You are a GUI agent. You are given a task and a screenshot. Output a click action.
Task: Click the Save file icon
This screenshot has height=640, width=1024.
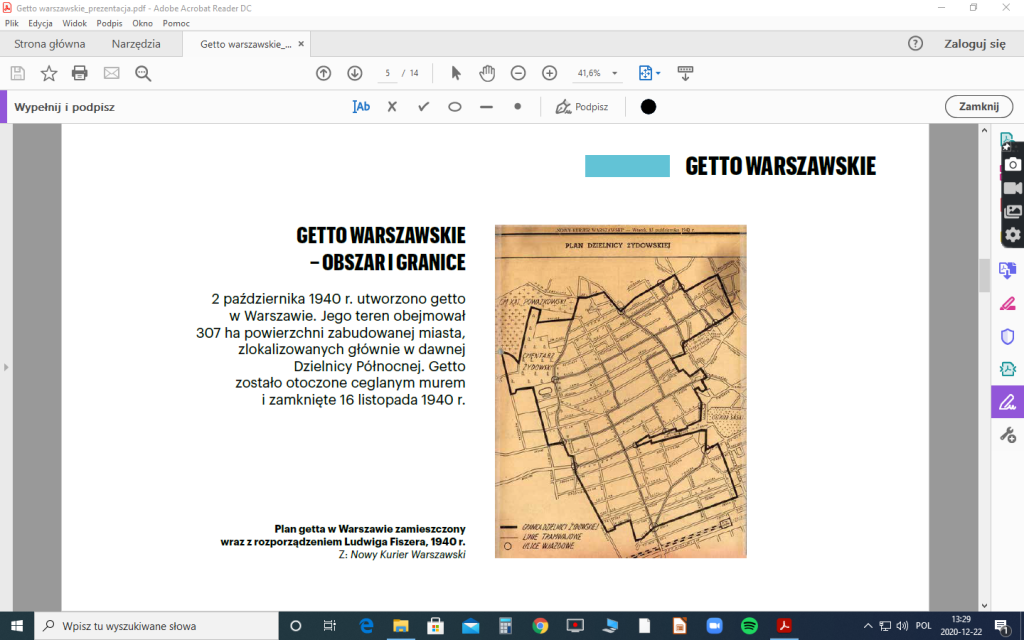(17, 73)
